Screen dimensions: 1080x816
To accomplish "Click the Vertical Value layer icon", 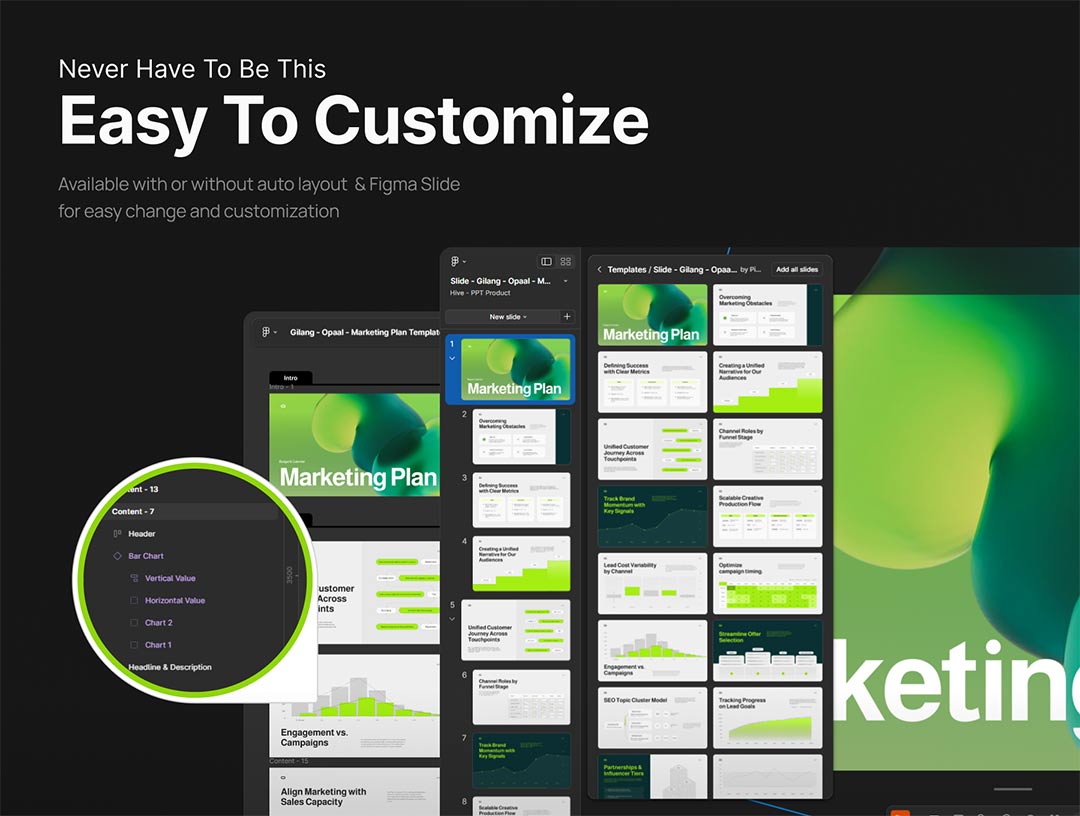I will click(134, 578).
